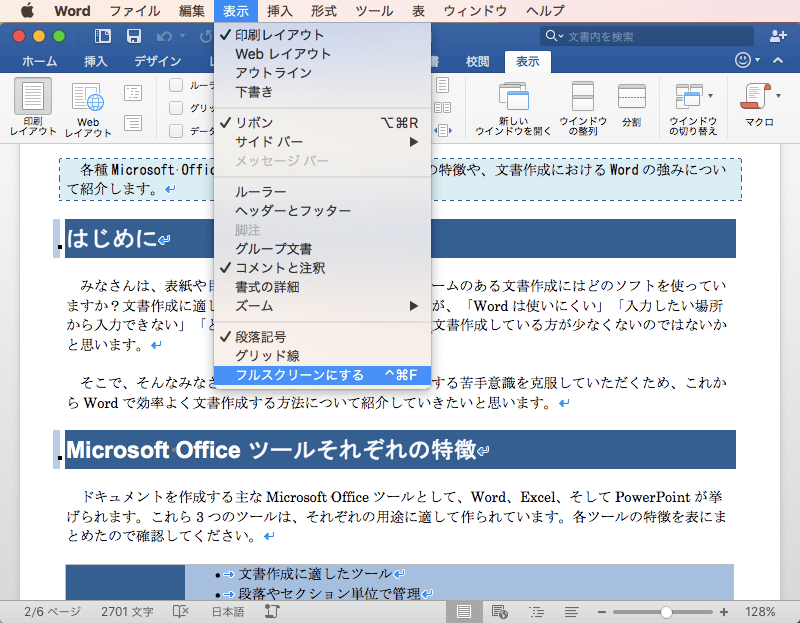Image resolution: width=800 pixels, height=623 pixels.
Task: Open the 校閲 ribbon tab
Action: pos(478,61)
